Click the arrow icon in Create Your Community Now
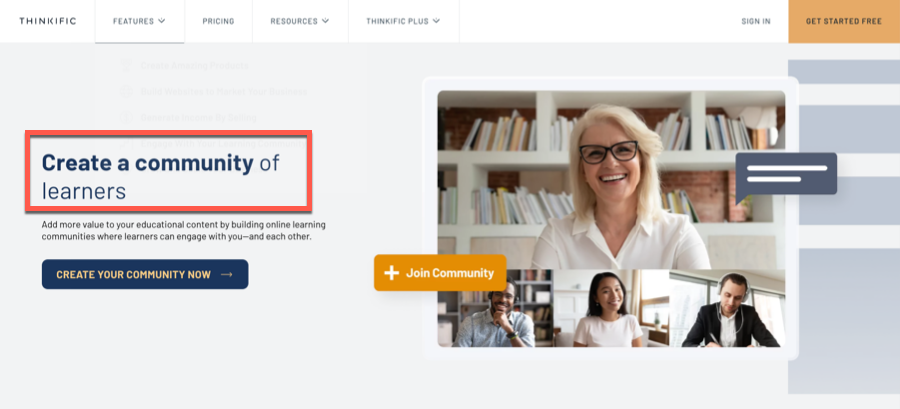Image resolution: width=900 pixels, height=409 pixels. click(227, 275)
